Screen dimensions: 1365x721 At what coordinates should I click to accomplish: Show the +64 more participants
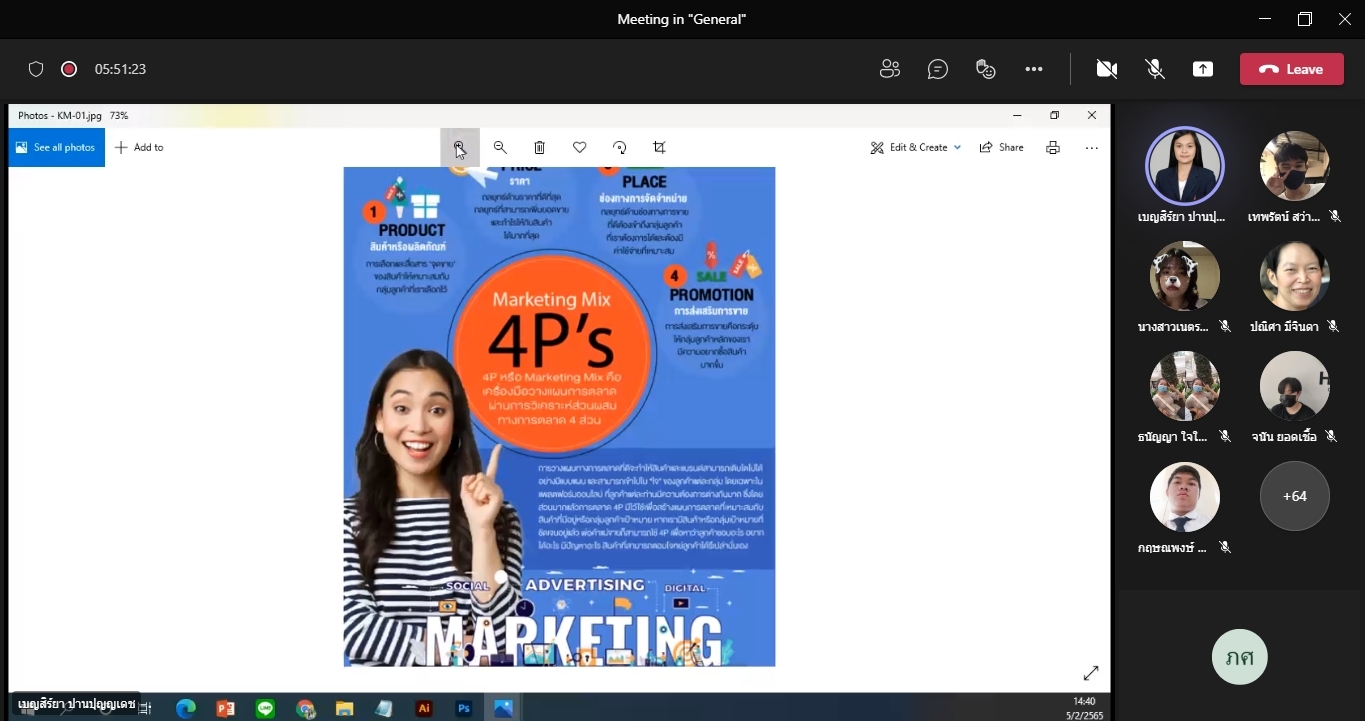1294,496
